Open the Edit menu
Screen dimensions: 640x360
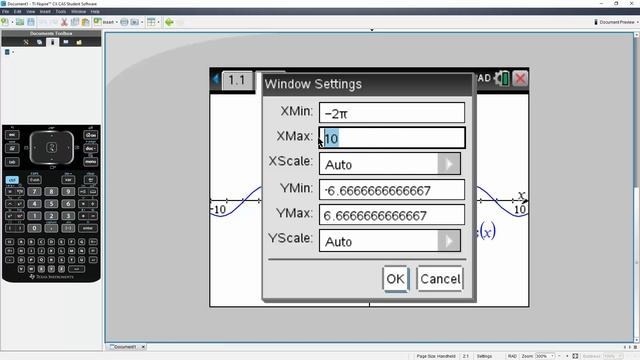[18, 11]
